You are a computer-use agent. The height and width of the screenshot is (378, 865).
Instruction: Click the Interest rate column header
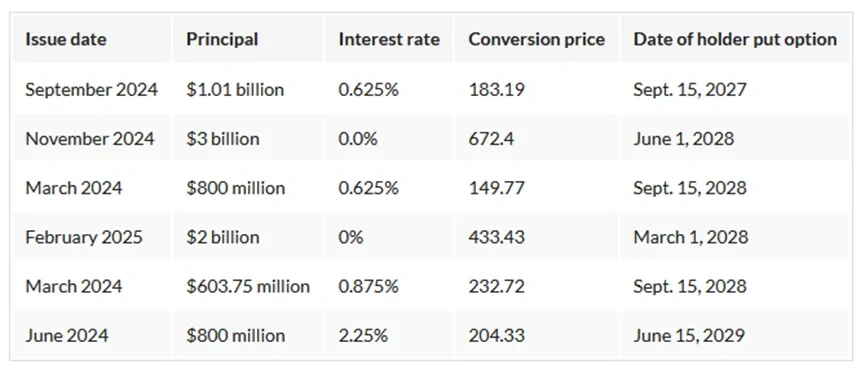pyautogui.click(x=389, y=39)
